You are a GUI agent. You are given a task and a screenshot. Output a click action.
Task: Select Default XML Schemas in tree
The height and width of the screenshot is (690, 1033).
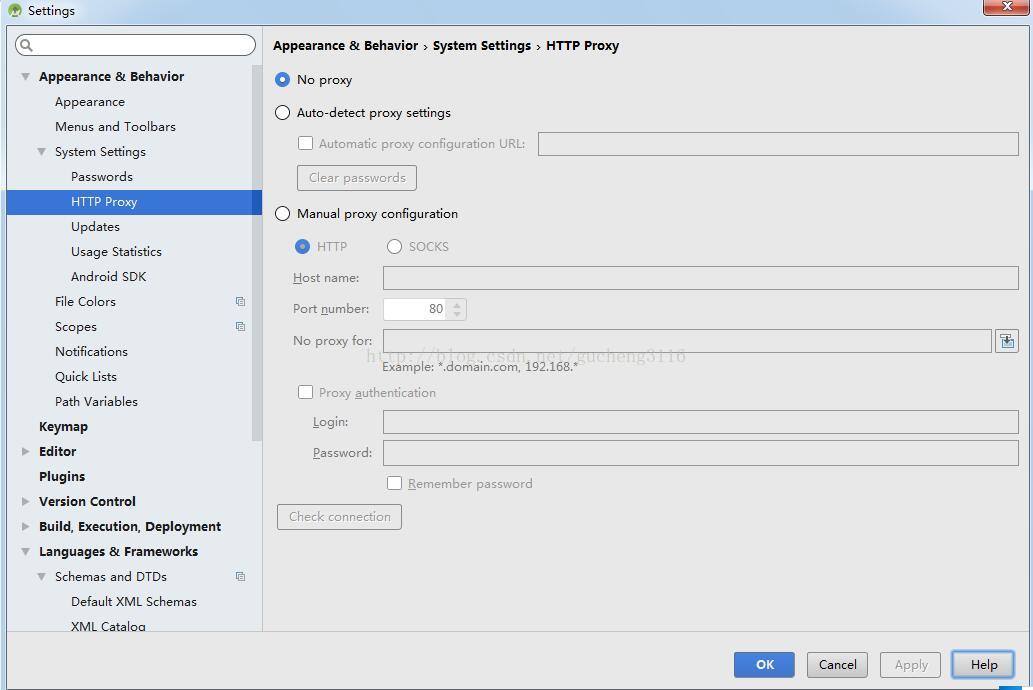point(134,602)
